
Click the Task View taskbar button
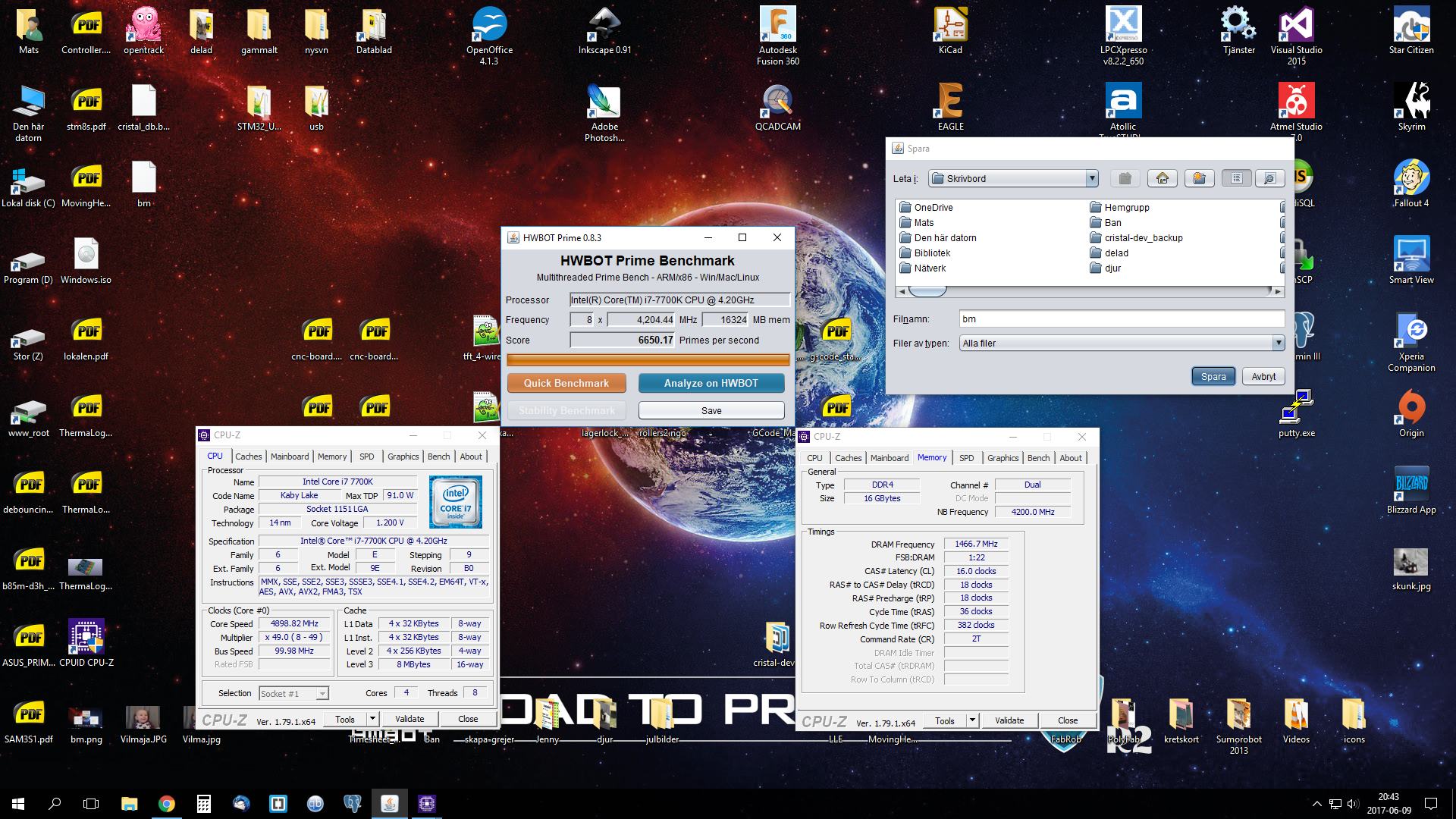tap(91, 804)
